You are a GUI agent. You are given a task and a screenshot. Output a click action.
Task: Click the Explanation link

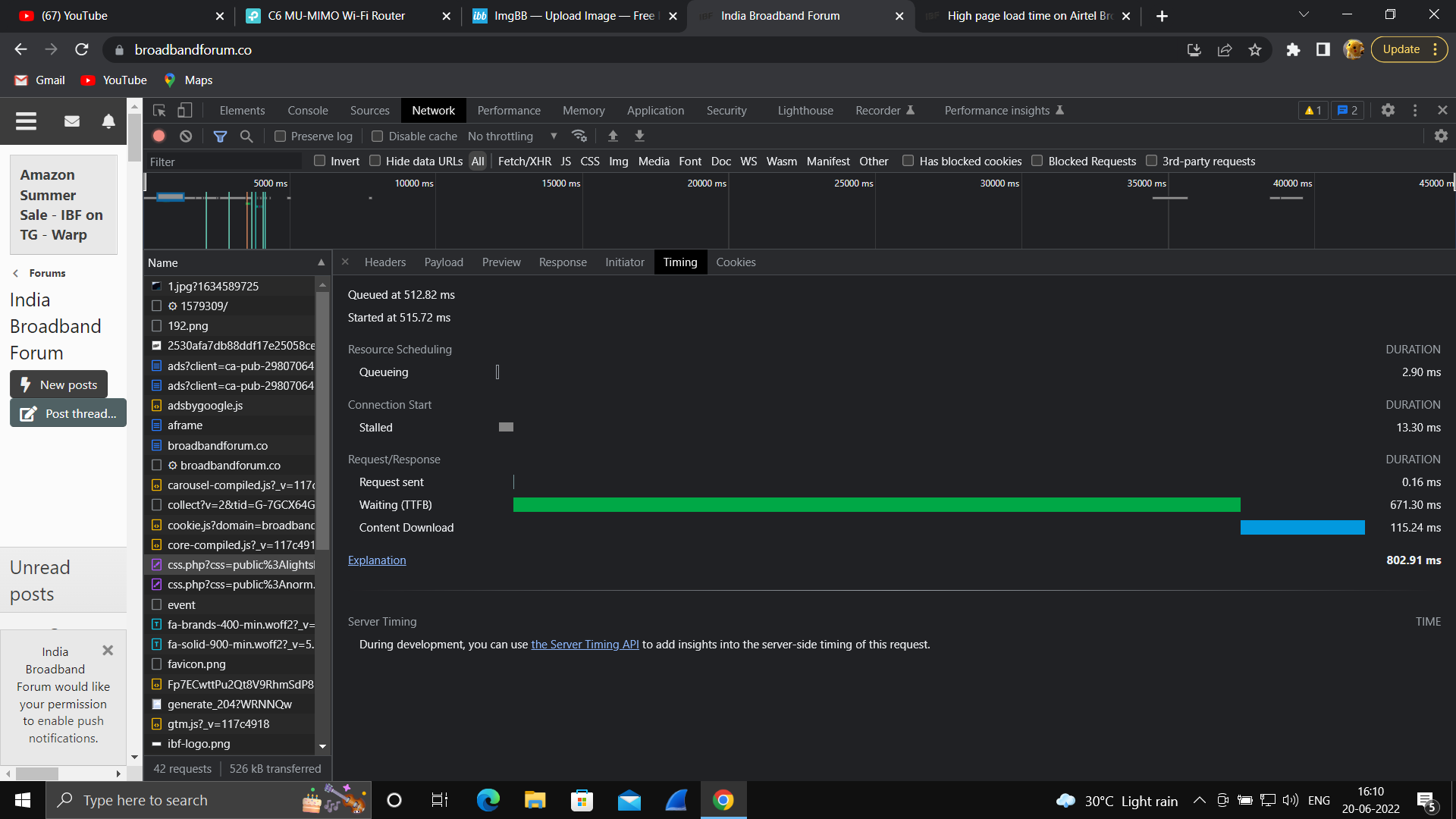click(x=377, y=560)
